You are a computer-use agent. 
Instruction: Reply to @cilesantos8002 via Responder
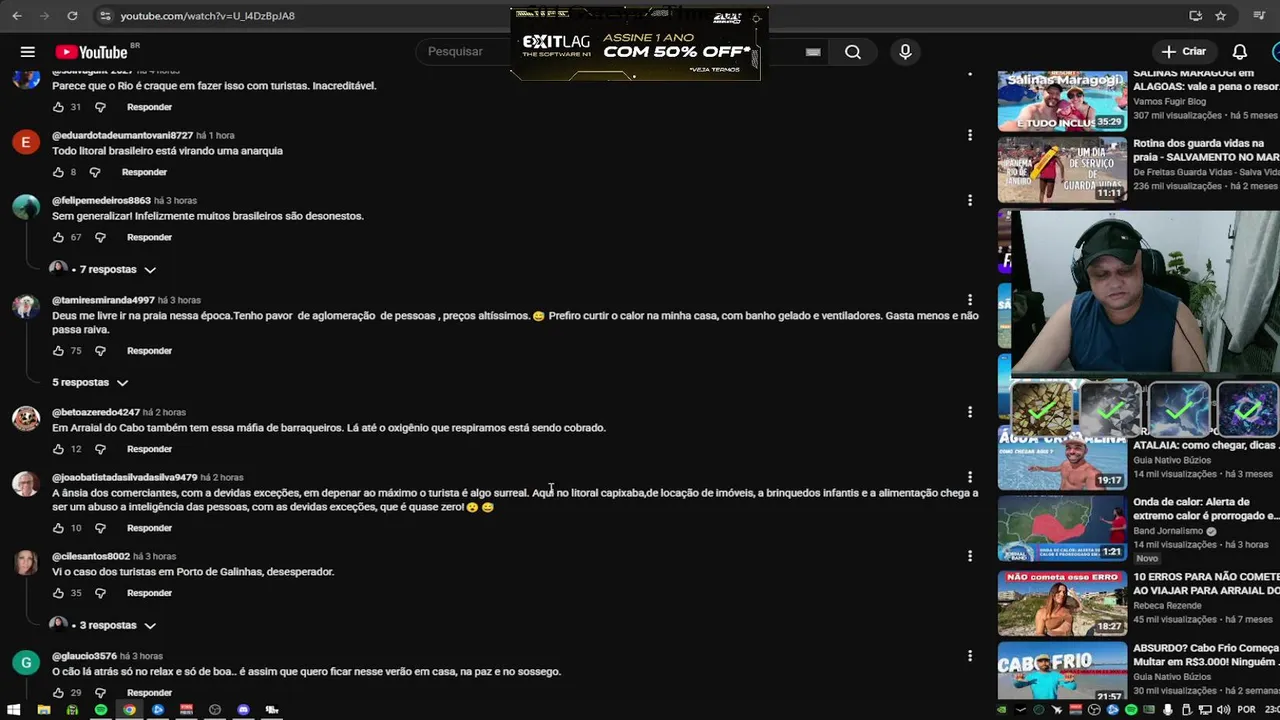(x=149, y=593)
